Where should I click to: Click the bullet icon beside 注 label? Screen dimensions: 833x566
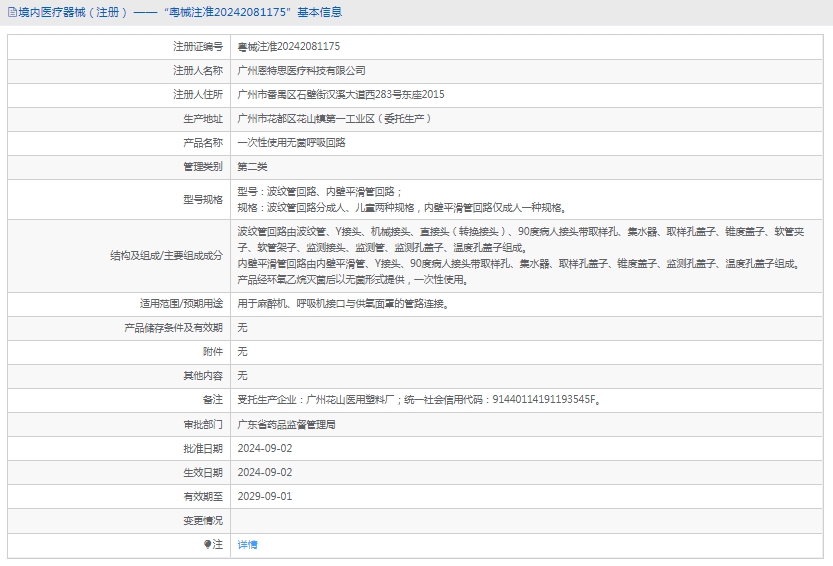coord(208,544)
